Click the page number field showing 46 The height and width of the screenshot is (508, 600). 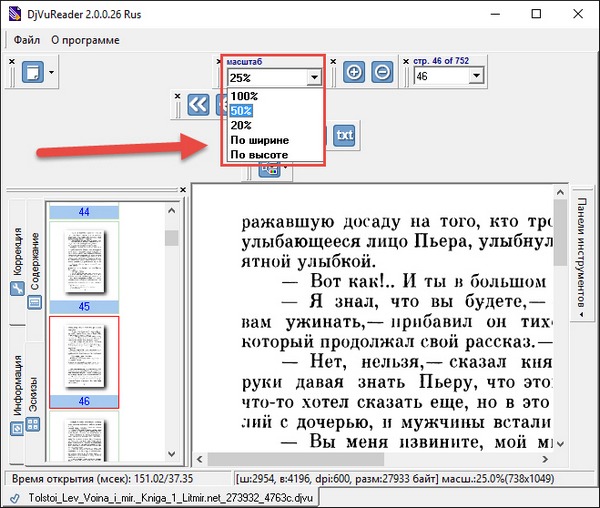pos(442,76)
